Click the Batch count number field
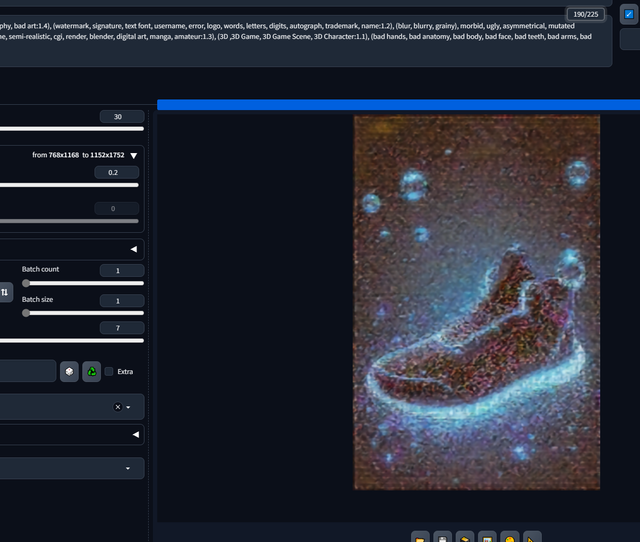Image resolution: width=640 pixels, height=542 pixels. tap(122, 271)
